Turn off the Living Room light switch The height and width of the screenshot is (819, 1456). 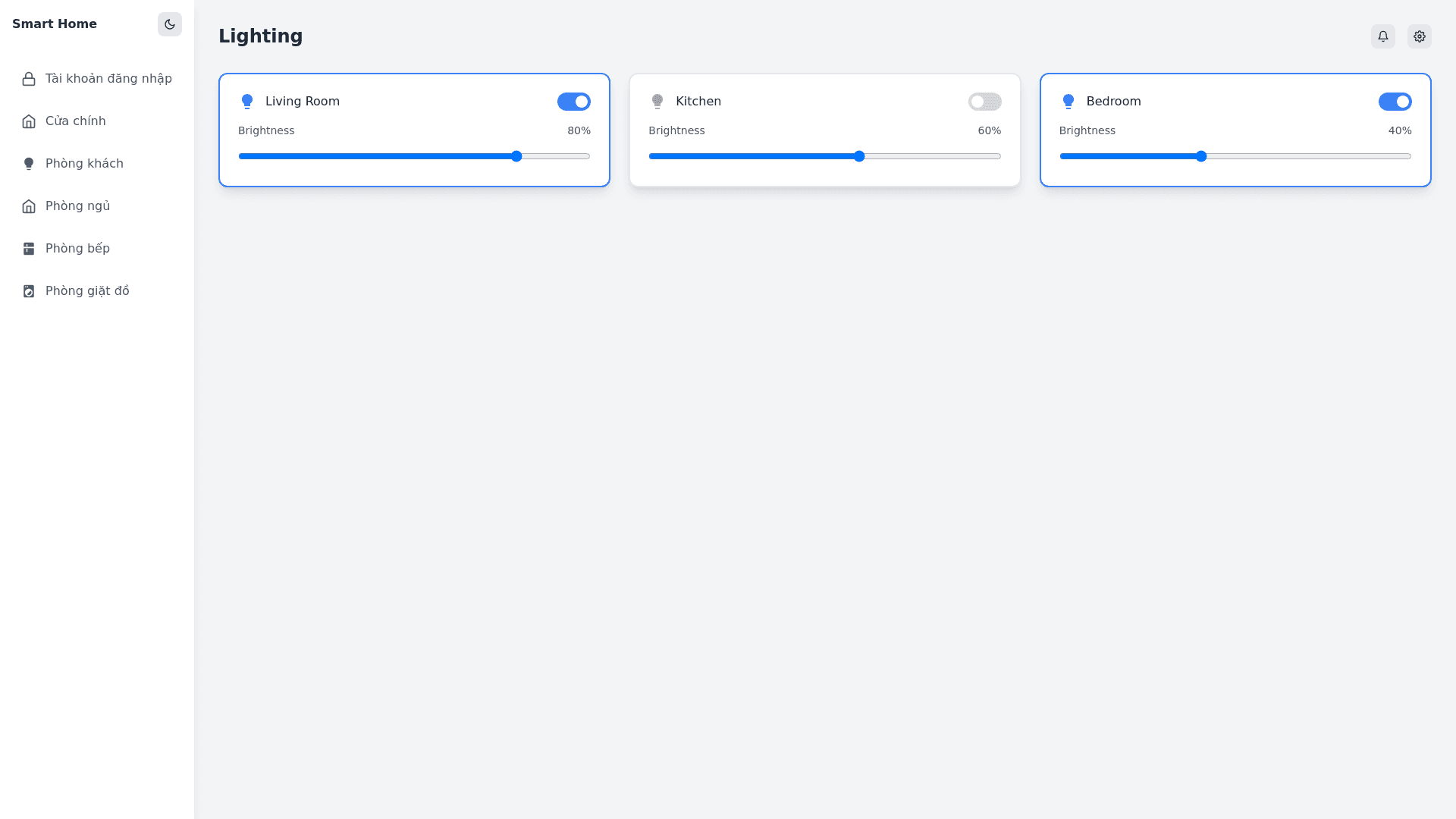pos(573,102)
